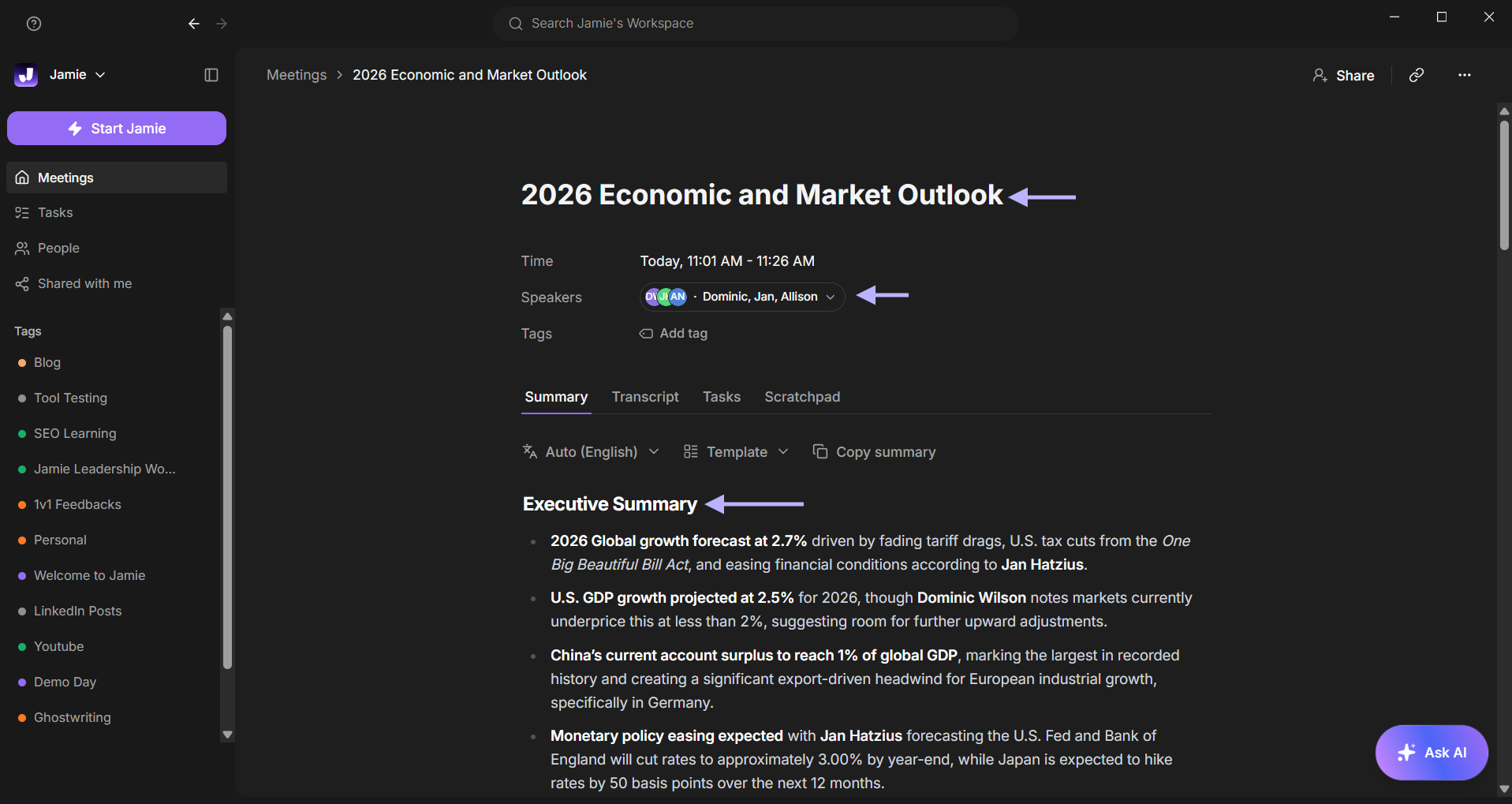Screen dimensions: 1512x804
Task: Copy the meeting link icon
Action: [x=1417, y=75]
